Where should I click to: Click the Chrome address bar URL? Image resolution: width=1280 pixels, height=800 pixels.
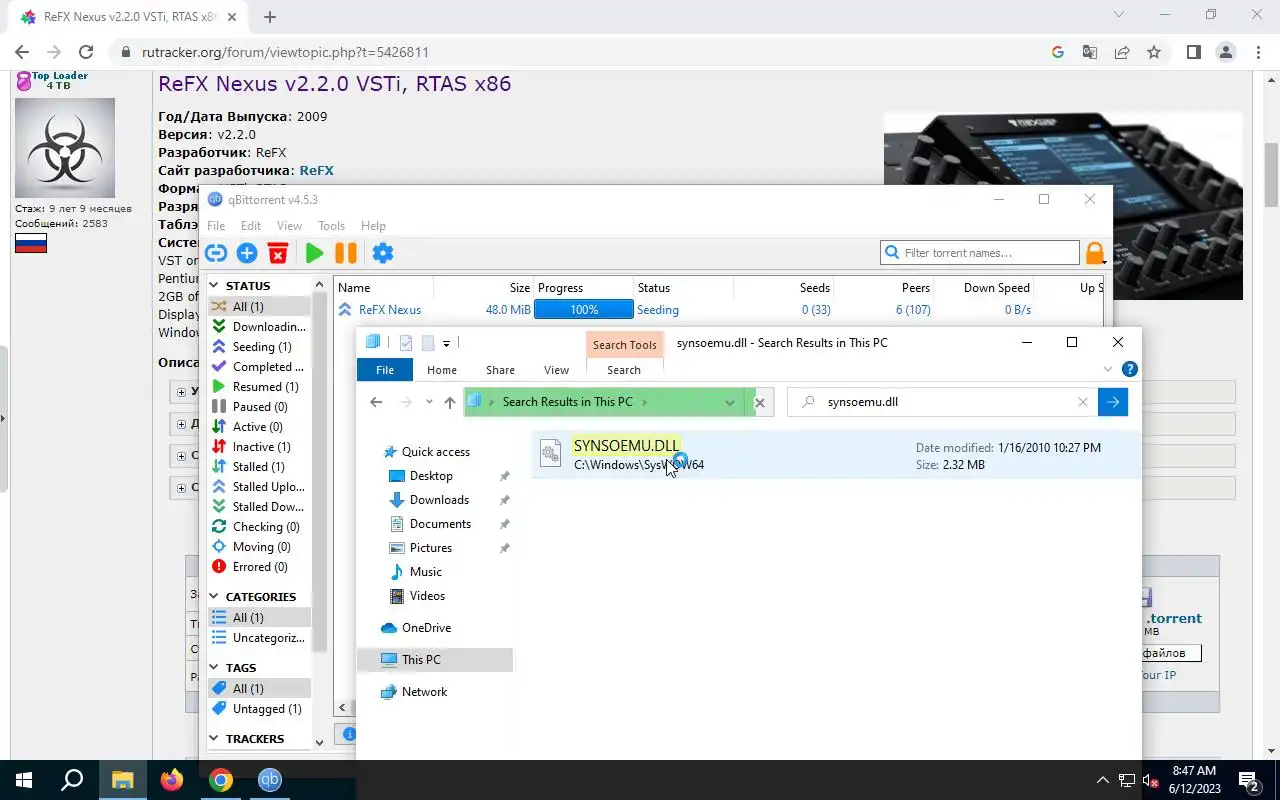coord(286,52)
